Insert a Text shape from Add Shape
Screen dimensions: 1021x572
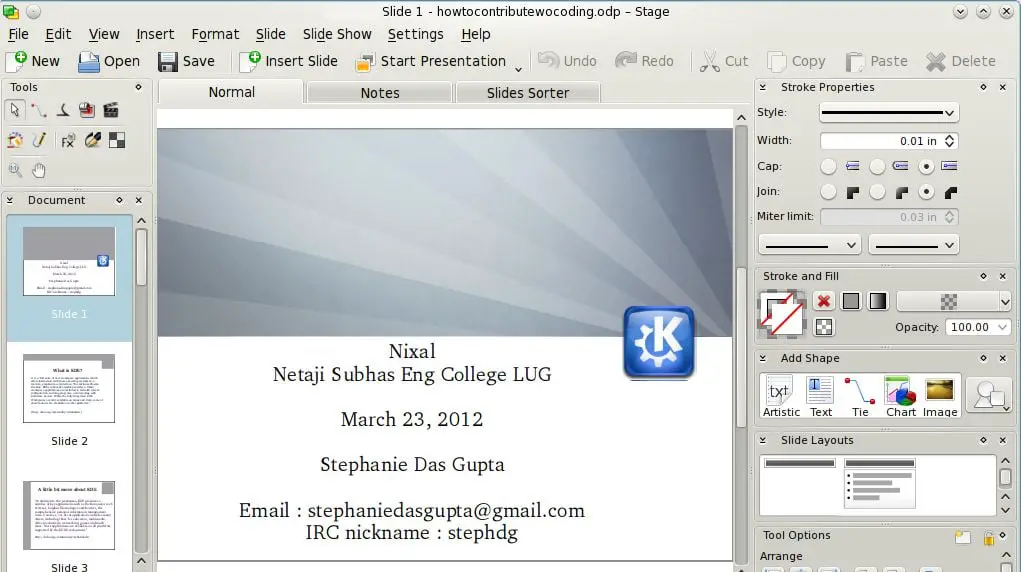pyautogui.click(x=820, y=396)
